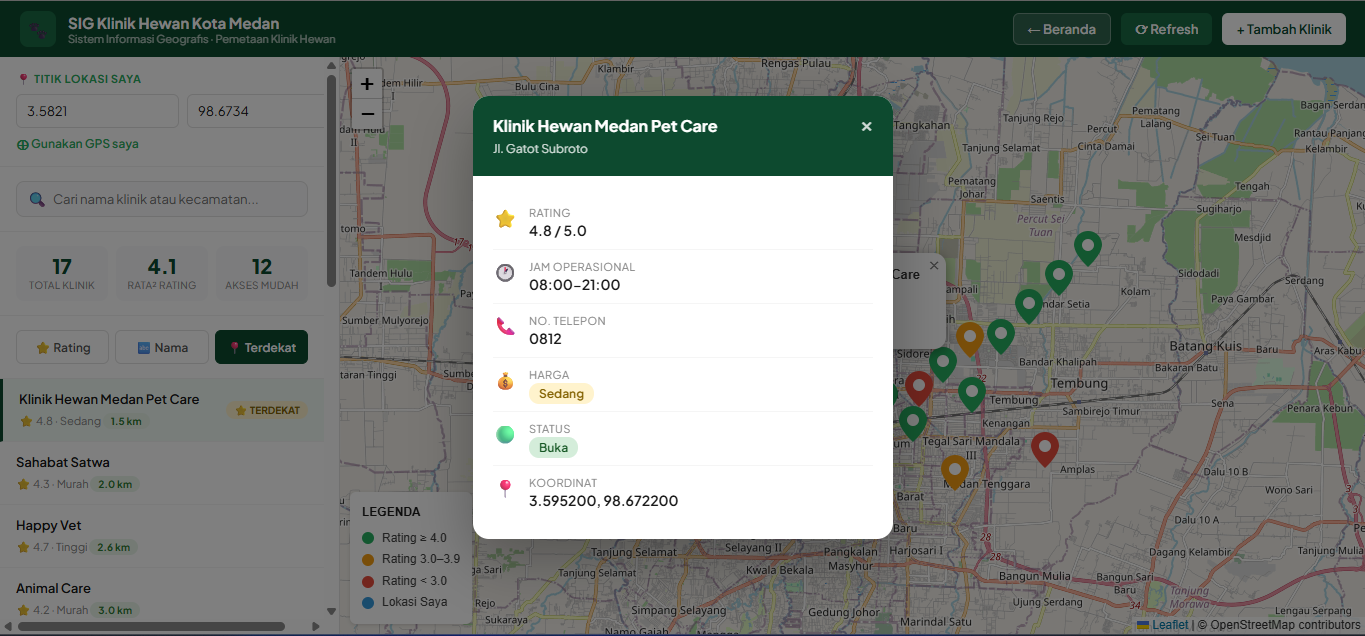Click the red Rating < 3.0 legend dot
The image size is (1365, 636).
pyautogui.click(x=368, y=581)
